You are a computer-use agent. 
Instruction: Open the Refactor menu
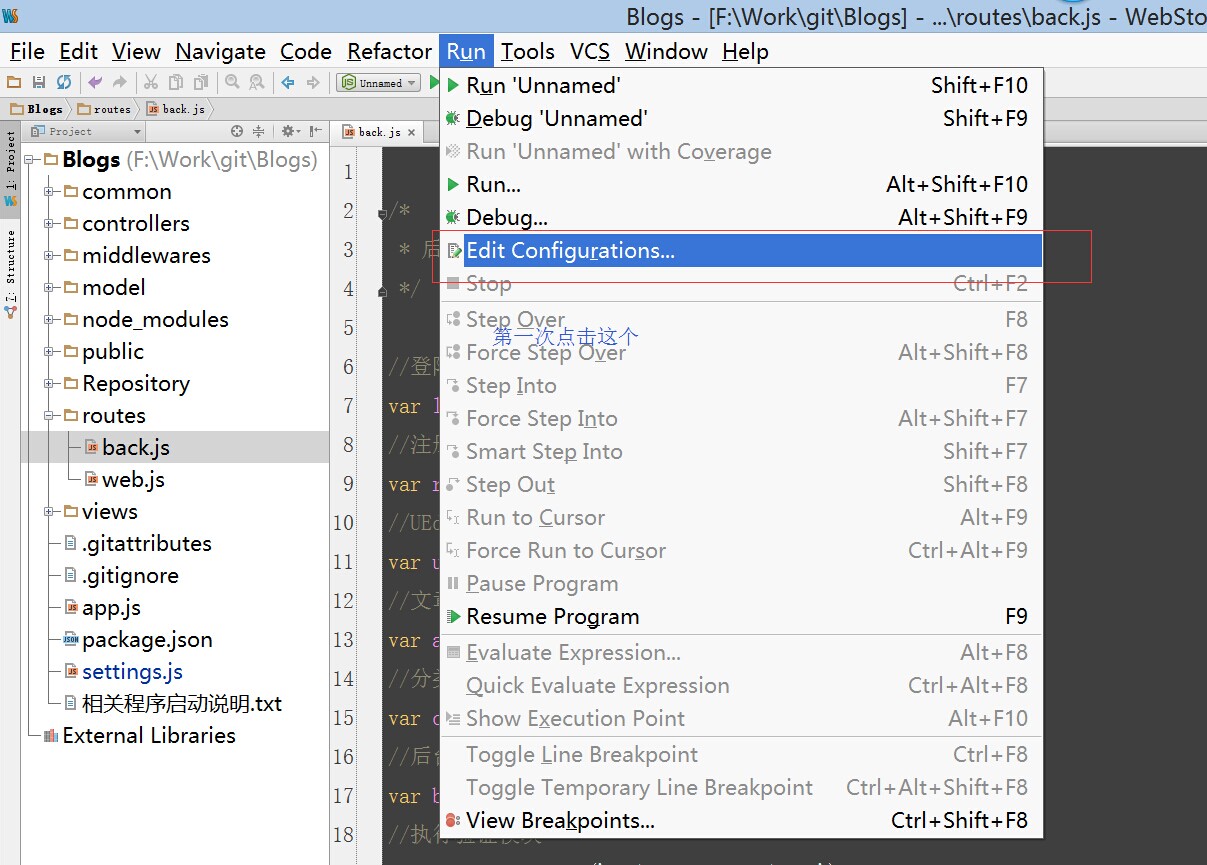coord(389,51)
